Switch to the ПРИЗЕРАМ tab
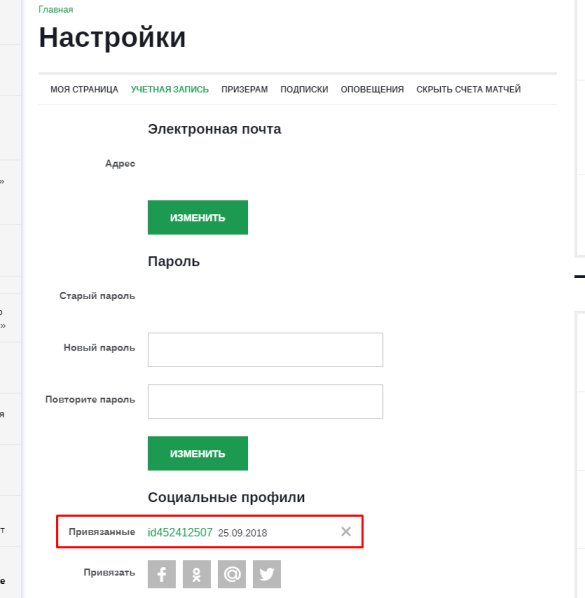The width and height of the screenshot is (585, 598). 244,89
